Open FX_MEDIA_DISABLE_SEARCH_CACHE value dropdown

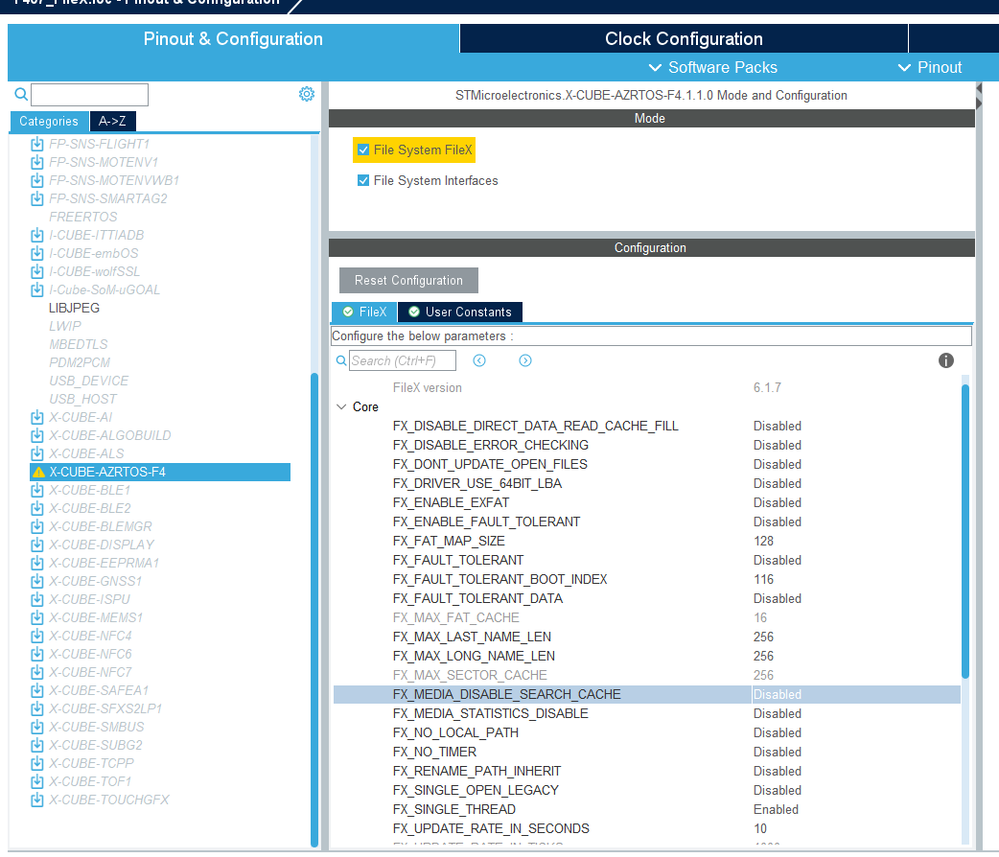click(x=856, y=695)
